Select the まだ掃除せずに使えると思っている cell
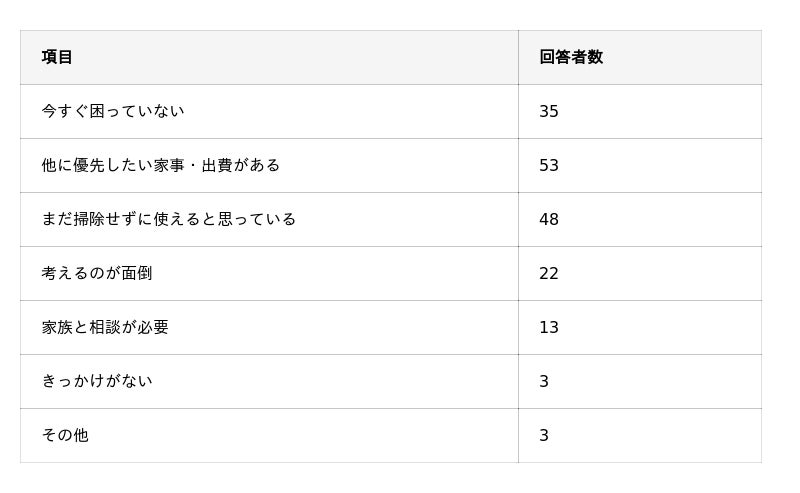This screenshot has height=493, width=800. [169, 219]
